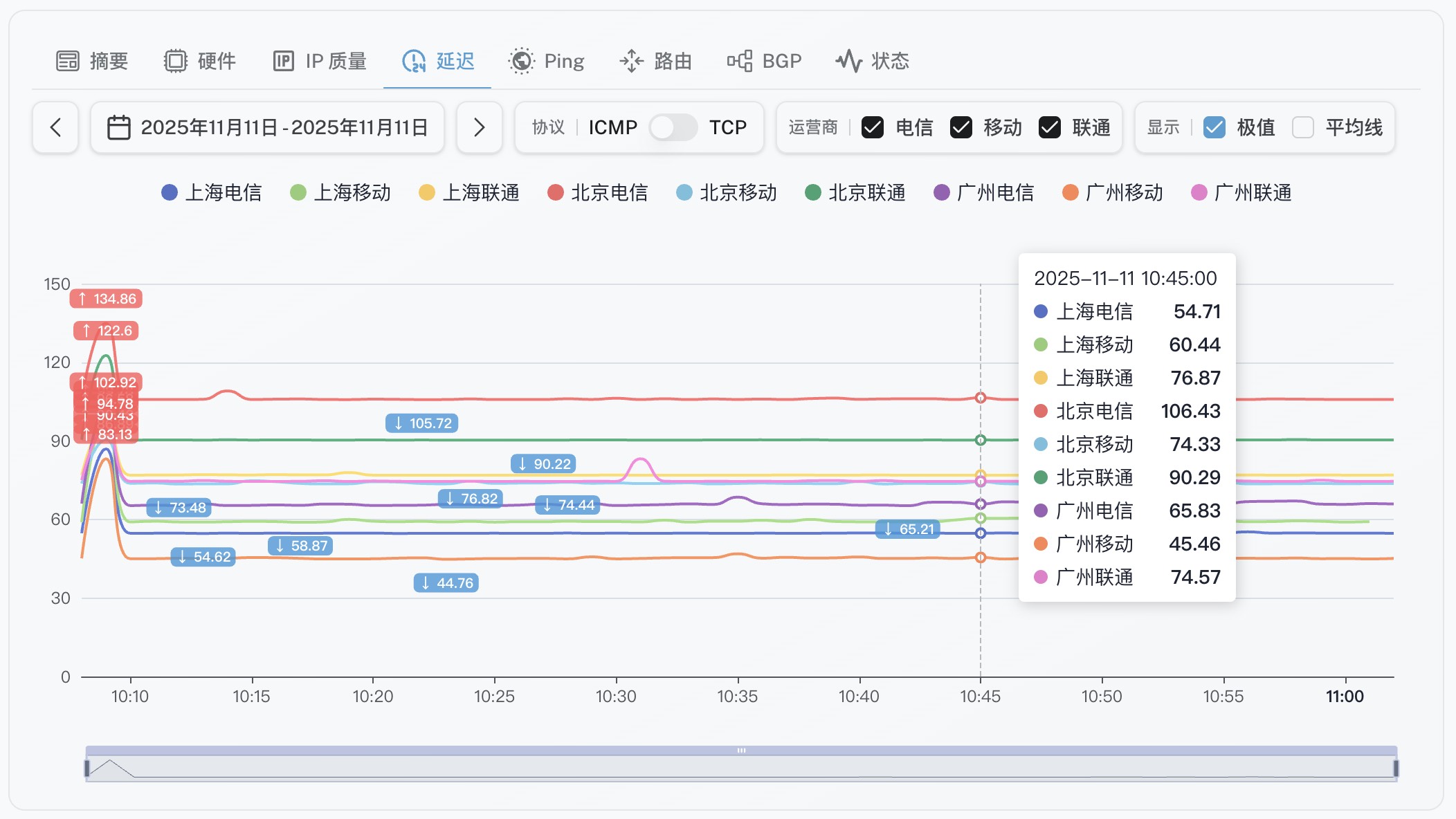The height and width of the screenshot is (819, 1456).
Task: Click the IP 质量 tab icon
Action: point(283,61)
